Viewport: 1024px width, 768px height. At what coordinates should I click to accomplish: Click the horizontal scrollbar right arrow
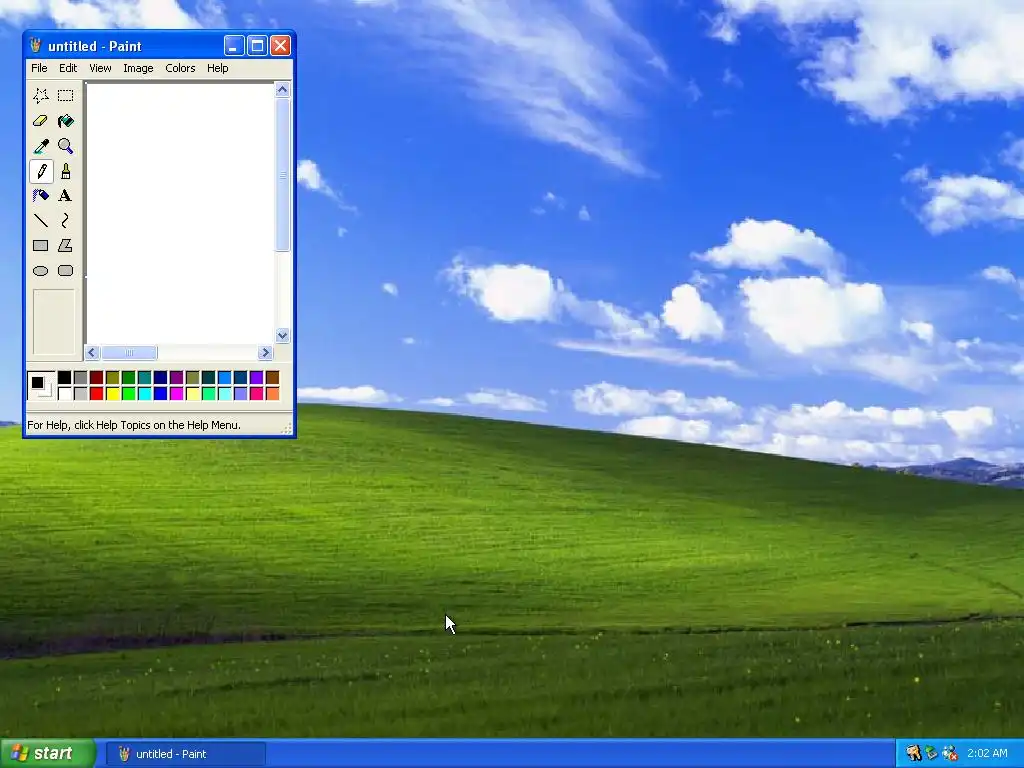coord(264,353)
